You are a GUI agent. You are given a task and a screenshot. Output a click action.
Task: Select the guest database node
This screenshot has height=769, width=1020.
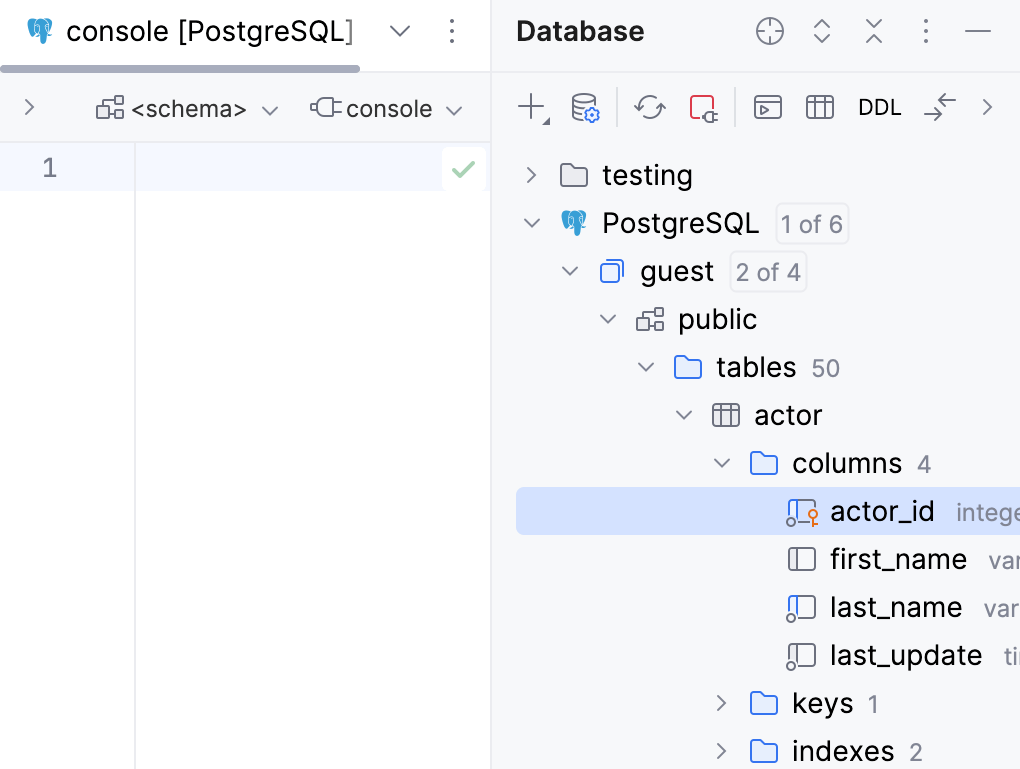pyautogui.click(x=676, y=271)
